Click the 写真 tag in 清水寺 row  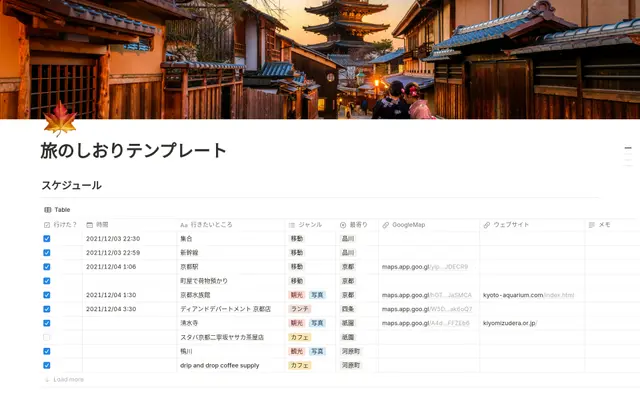point(317,323)
